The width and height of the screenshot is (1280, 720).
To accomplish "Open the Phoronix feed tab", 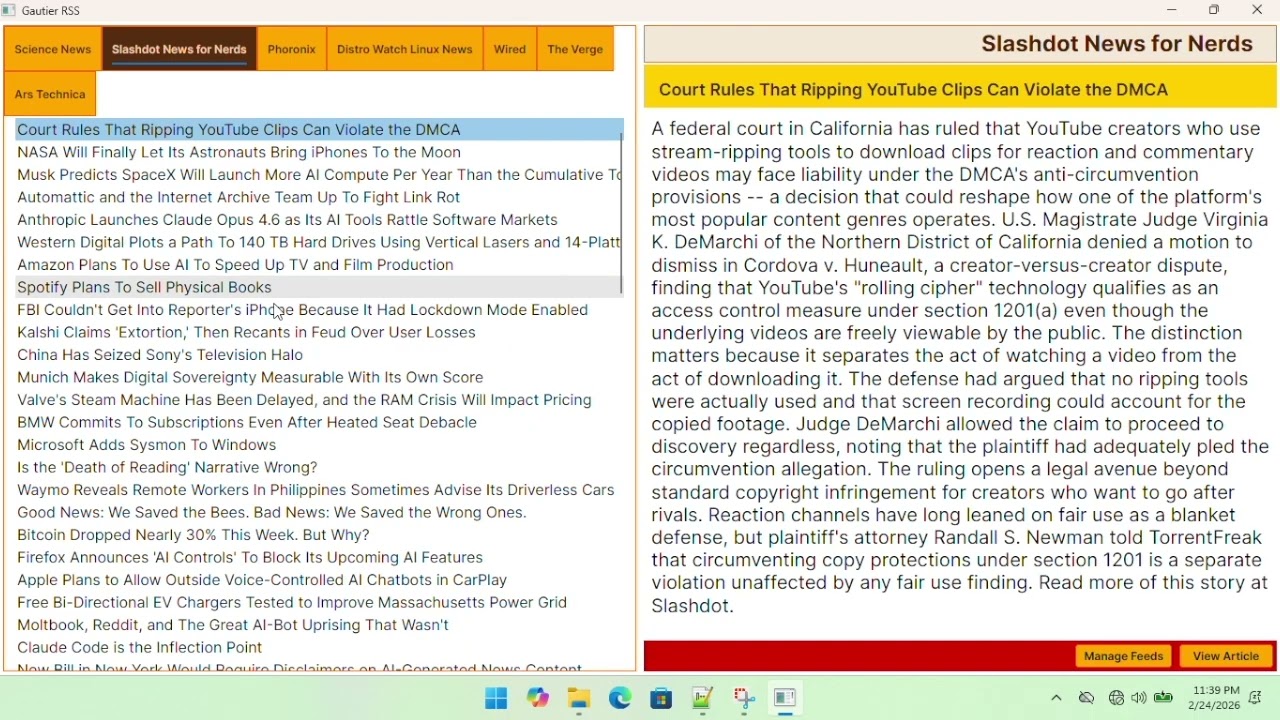I will click(292, 50).
